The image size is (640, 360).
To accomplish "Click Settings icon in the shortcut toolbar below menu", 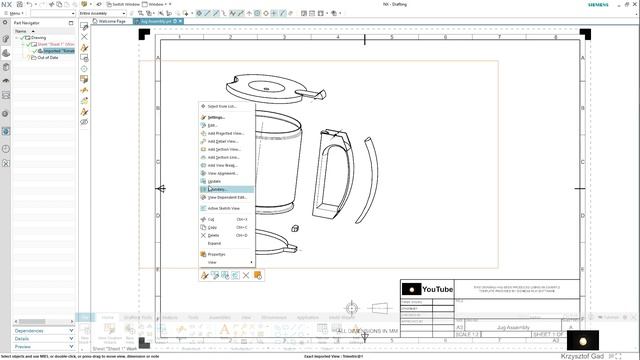I will [x=204, y=276].
